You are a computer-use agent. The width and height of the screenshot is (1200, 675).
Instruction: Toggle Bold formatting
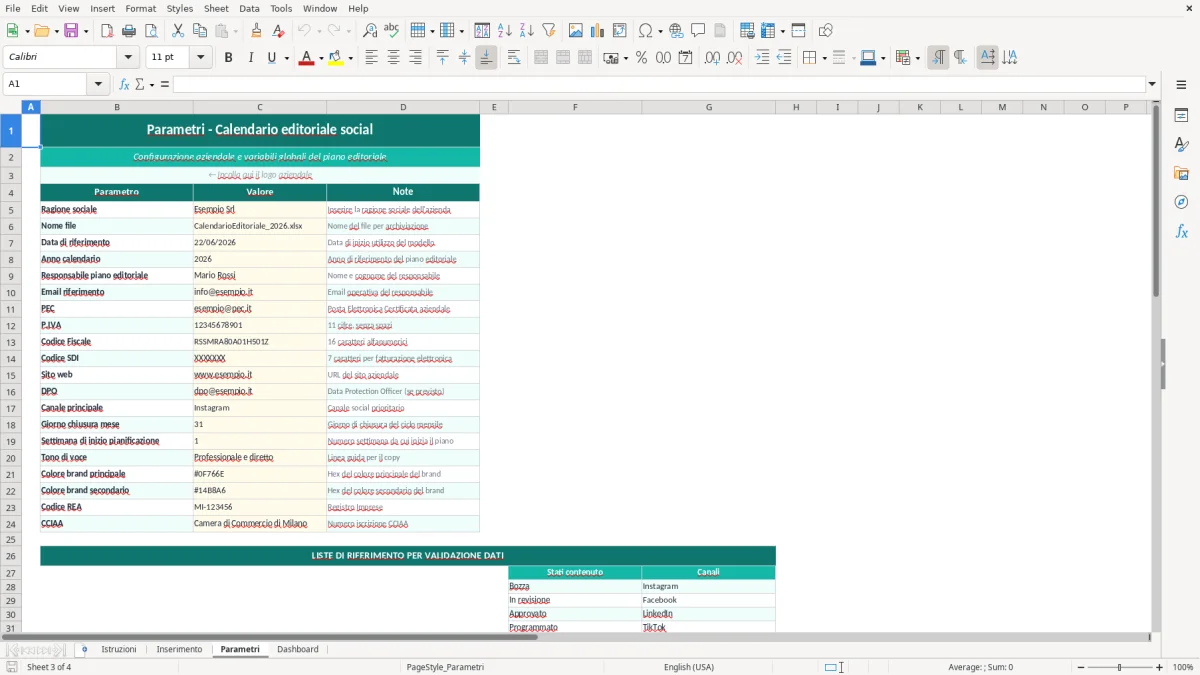coord(228,58)
